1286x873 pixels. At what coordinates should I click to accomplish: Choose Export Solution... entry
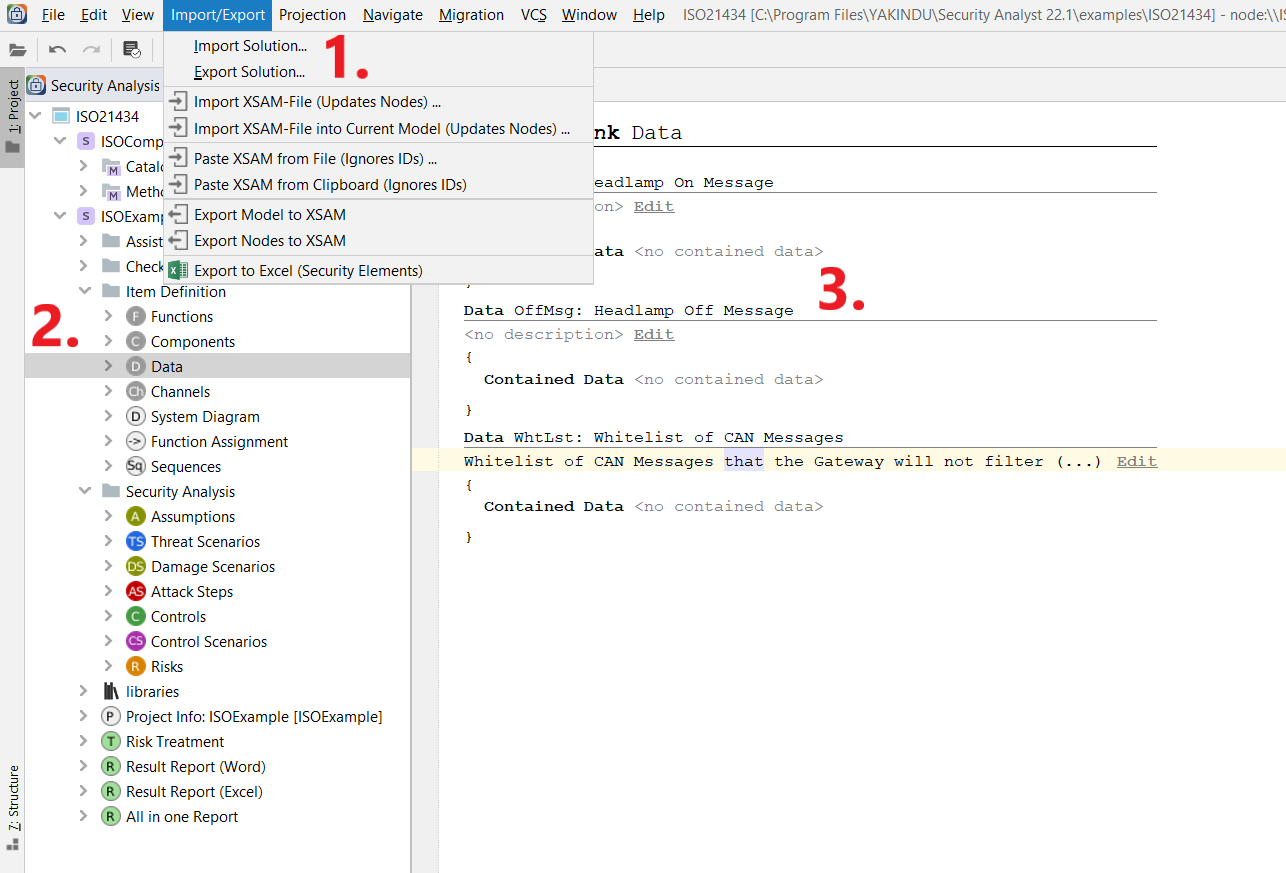click(249, 72)
